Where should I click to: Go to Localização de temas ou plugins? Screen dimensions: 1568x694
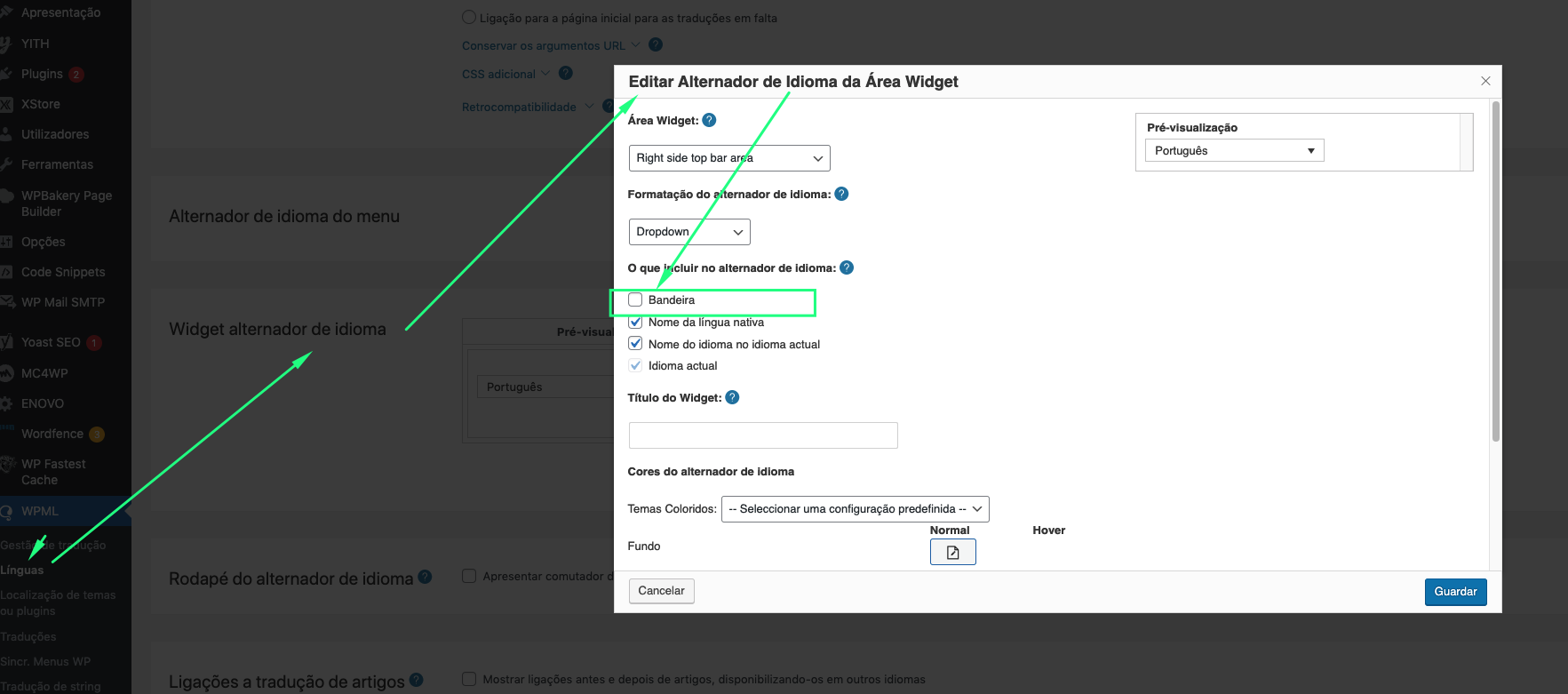(x=58, y=603)
